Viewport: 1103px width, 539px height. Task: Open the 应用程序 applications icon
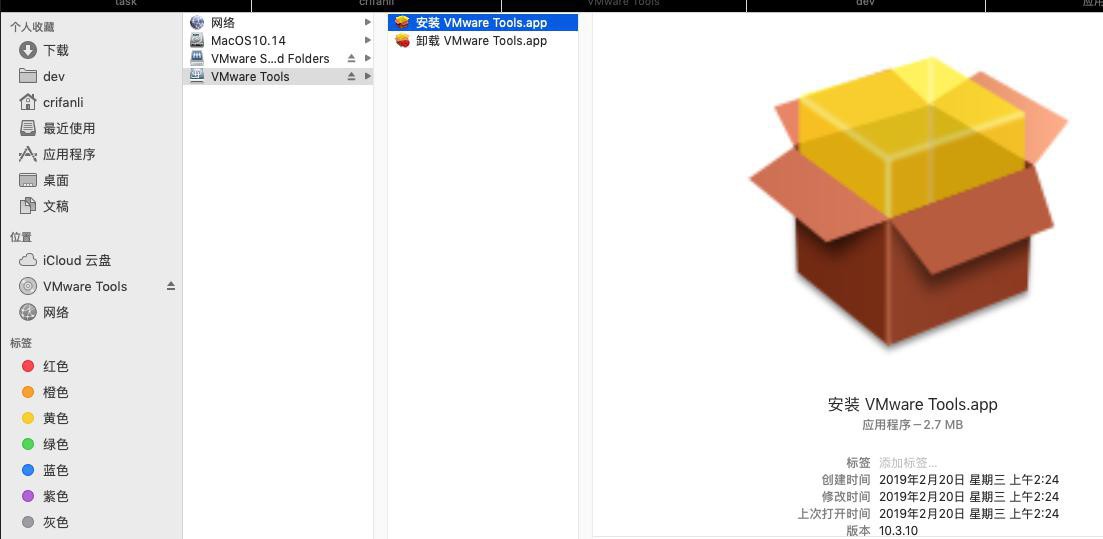tap(27, 154)
